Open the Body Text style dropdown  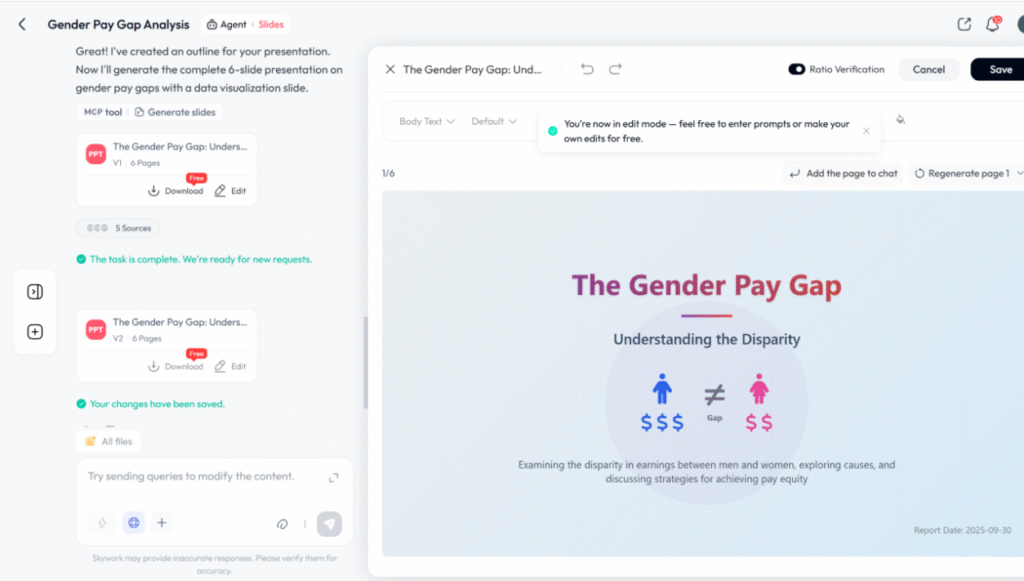[427, 121]
